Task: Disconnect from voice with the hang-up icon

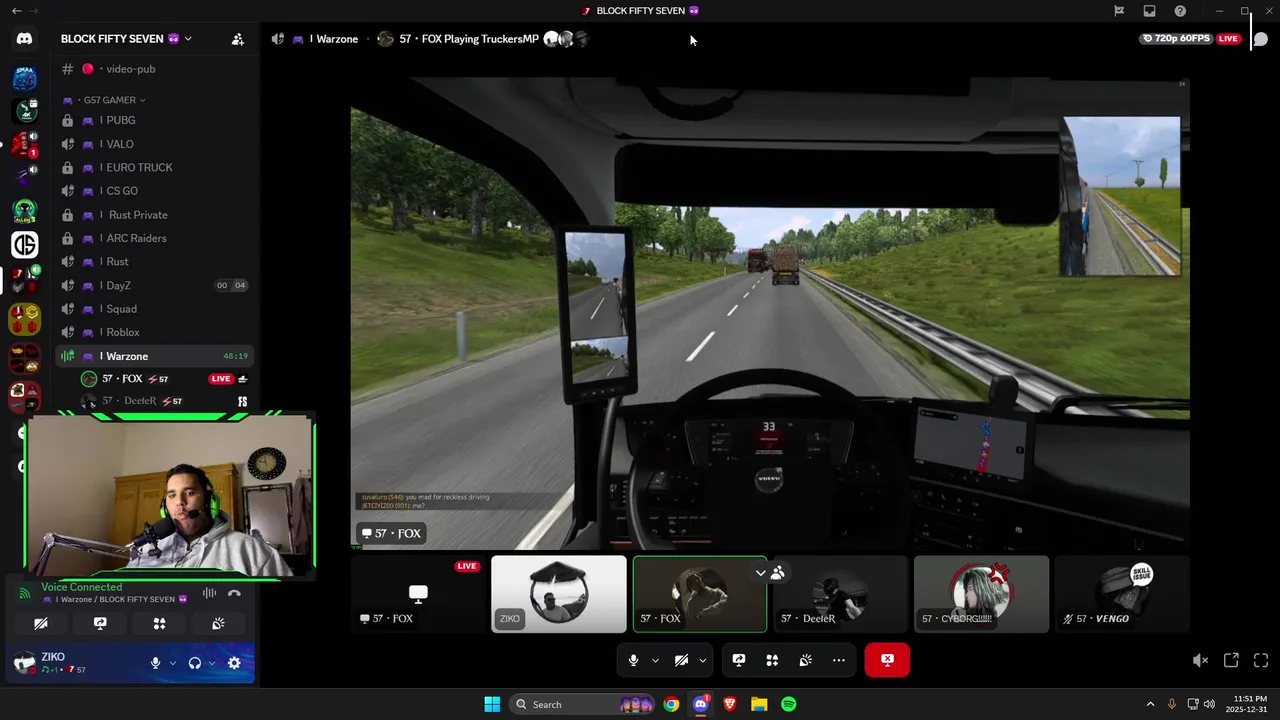Action: tap(234, 593)
